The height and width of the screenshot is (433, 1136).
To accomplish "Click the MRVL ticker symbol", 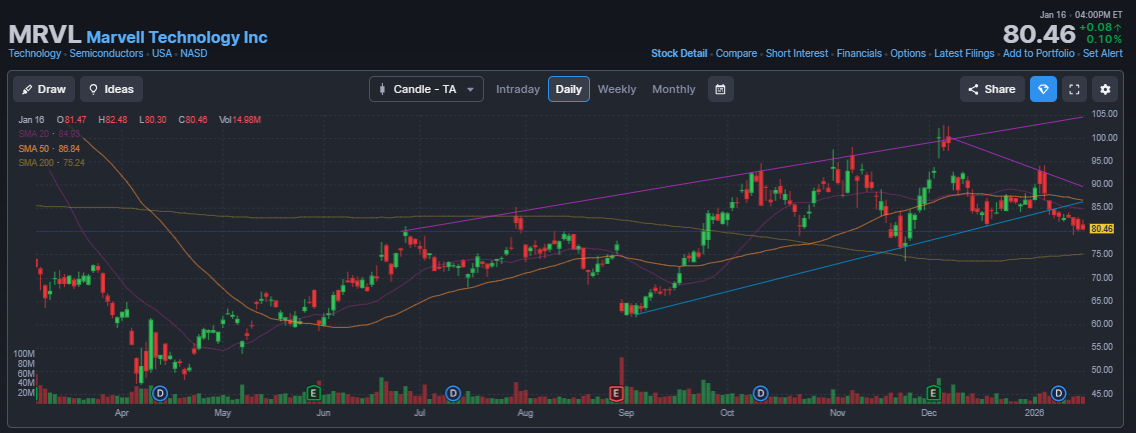I will (x=44, y=35).
